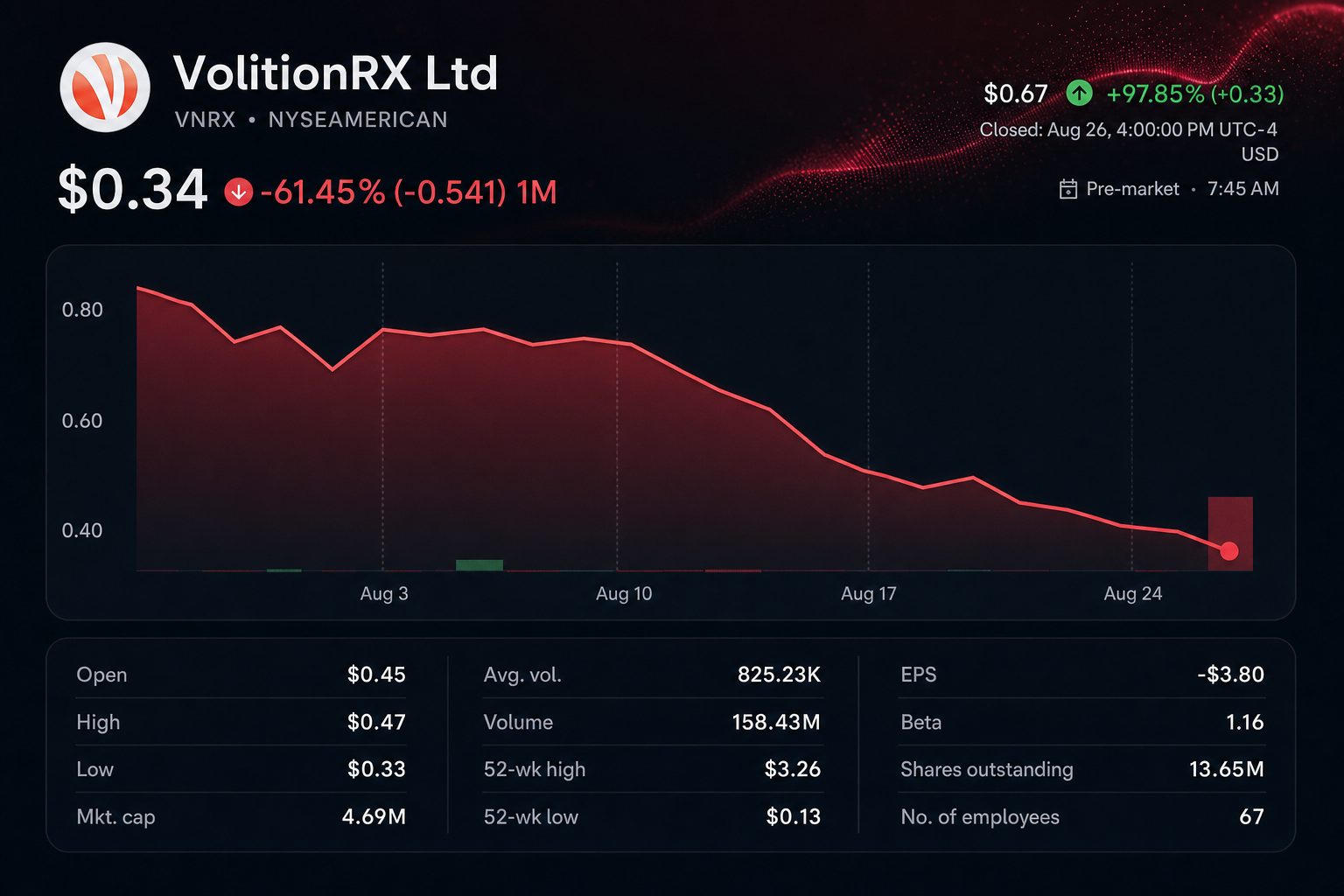Click the Closed: Aug 26 timestamp
Screen dimensions: 1344x896
(1128, 129)
